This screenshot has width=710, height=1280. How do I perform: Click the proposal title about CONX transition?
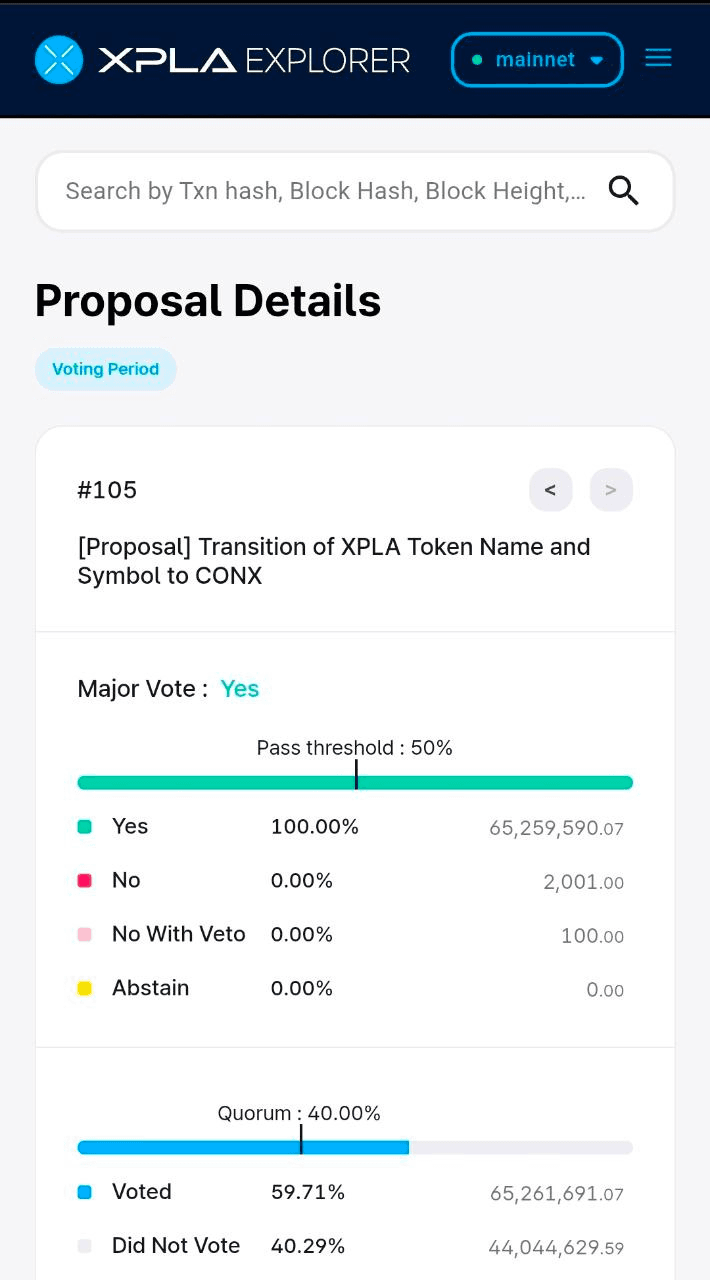click(333, 561)
